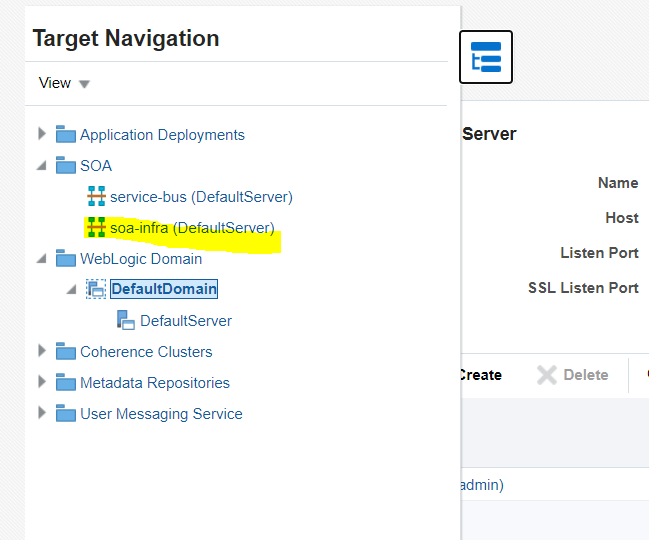The width and height of the screenshot is (649, 540).
Task: Click the target navigation tree icon button
Action: click(x=486, y=57)
